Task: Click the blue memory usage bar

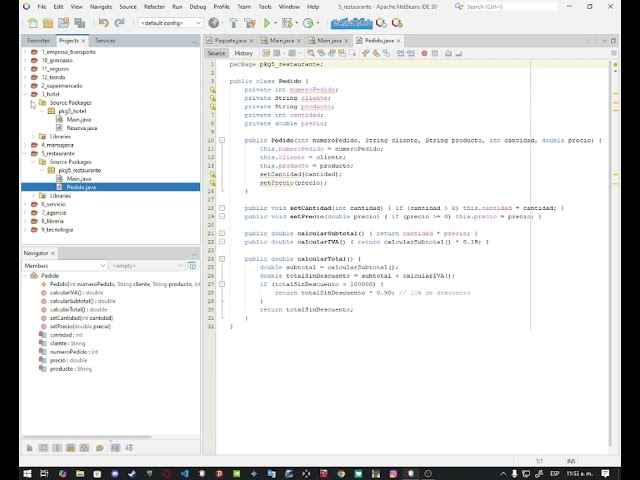Action: 351,23
